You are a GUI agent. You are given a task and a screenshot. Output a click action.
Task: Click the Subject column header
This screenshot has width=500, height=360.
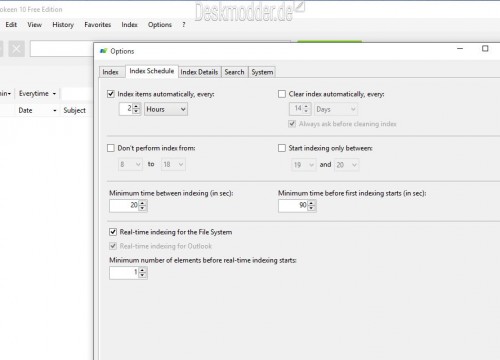coord(75,110)
